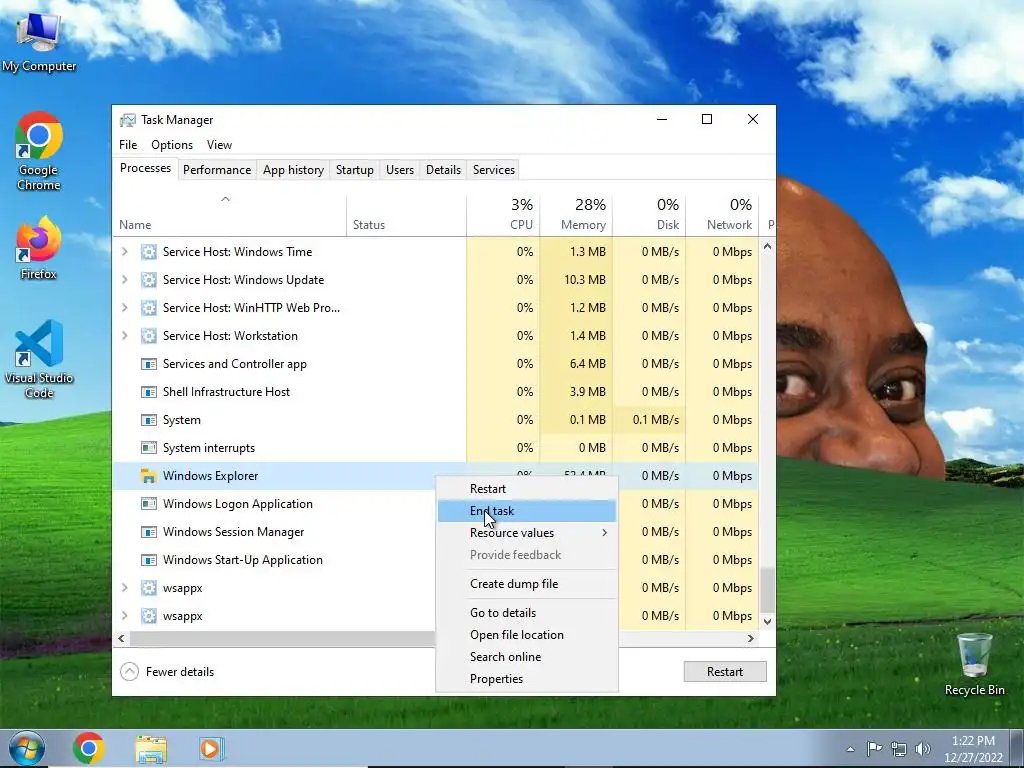Open the View menu in Task Manager
The height and width of the screenshot is (768, 1024).
219,145
